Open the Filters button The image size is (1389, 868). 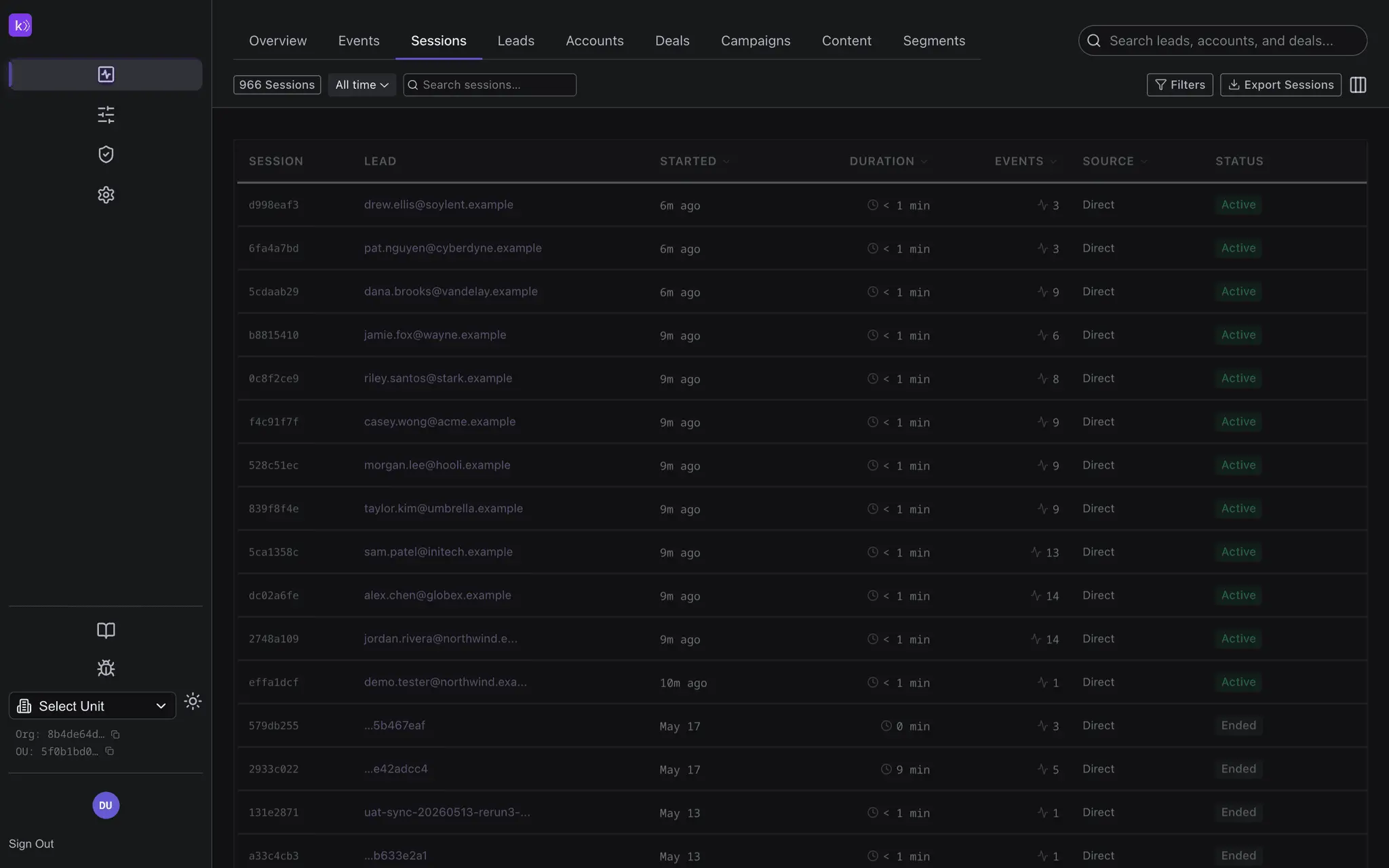pos(1179,85)
